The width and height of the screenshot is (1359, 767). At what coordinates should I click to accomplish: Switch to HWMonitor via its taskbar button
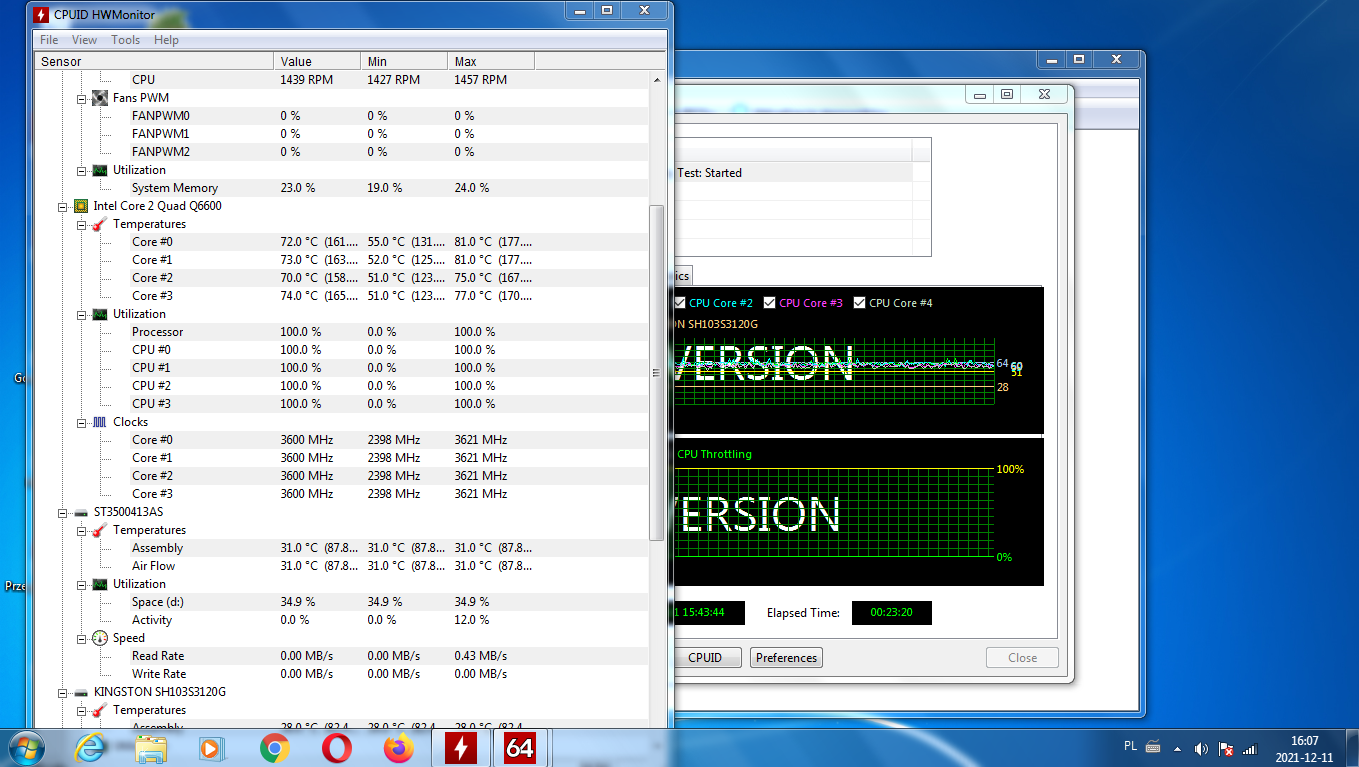[x=461, y=748]
